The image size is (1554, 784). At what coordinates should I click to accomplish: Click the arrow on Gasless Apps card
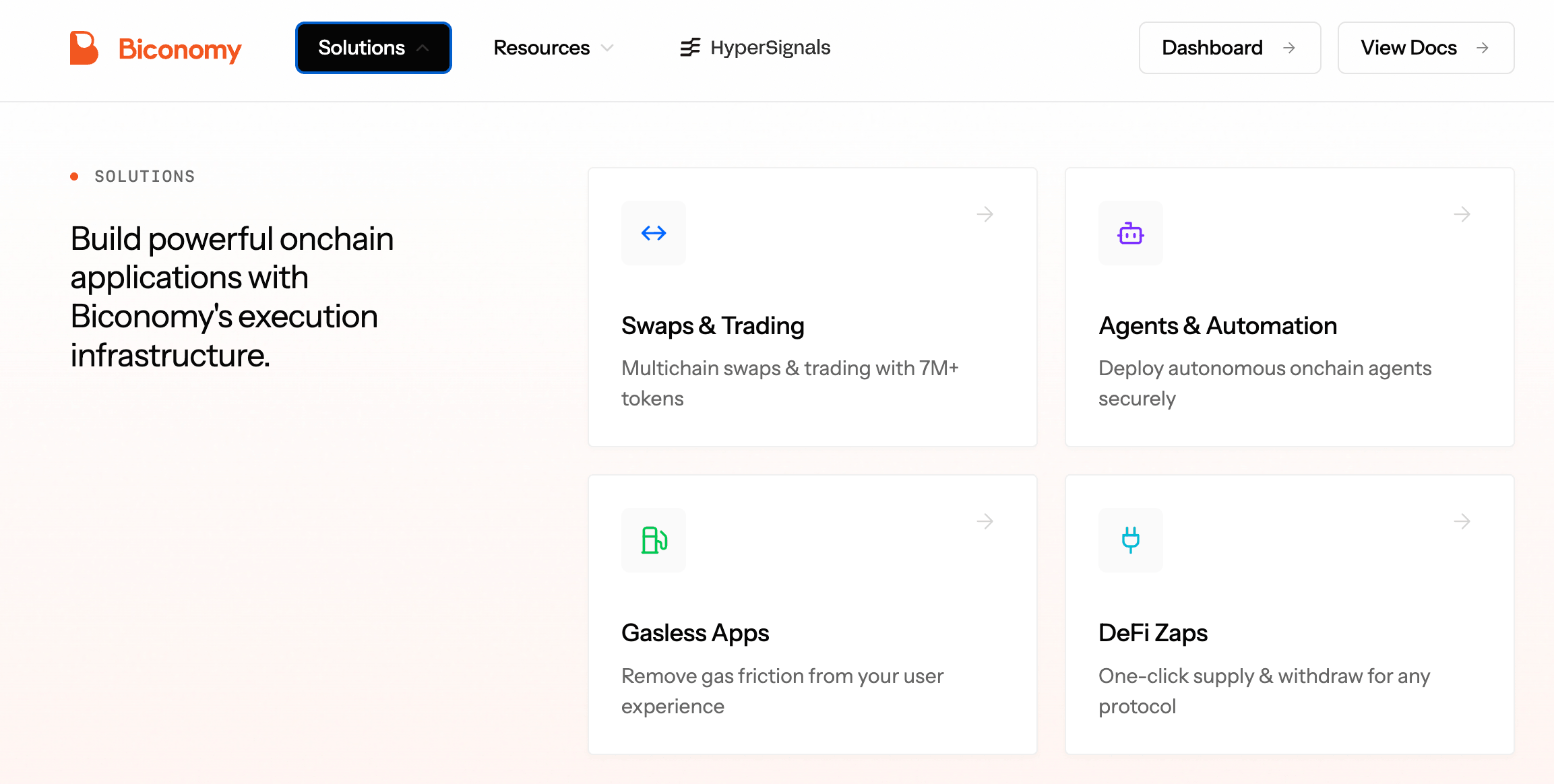[x=985, y=521]
